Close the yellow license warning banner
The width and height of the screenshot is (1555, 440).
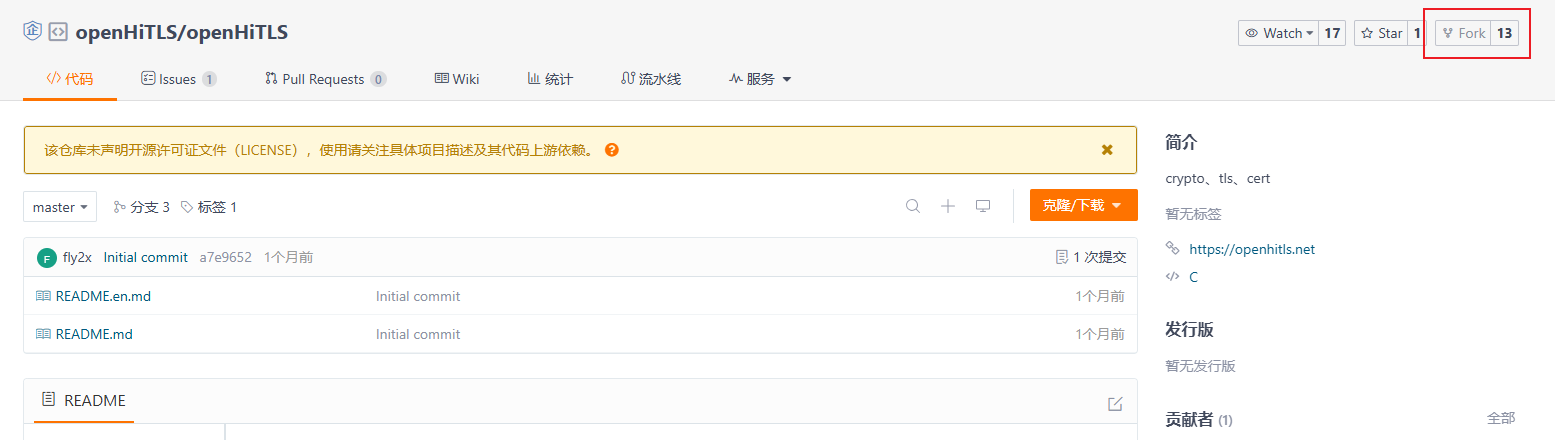pyautogui.click(x=1107, y=150)
